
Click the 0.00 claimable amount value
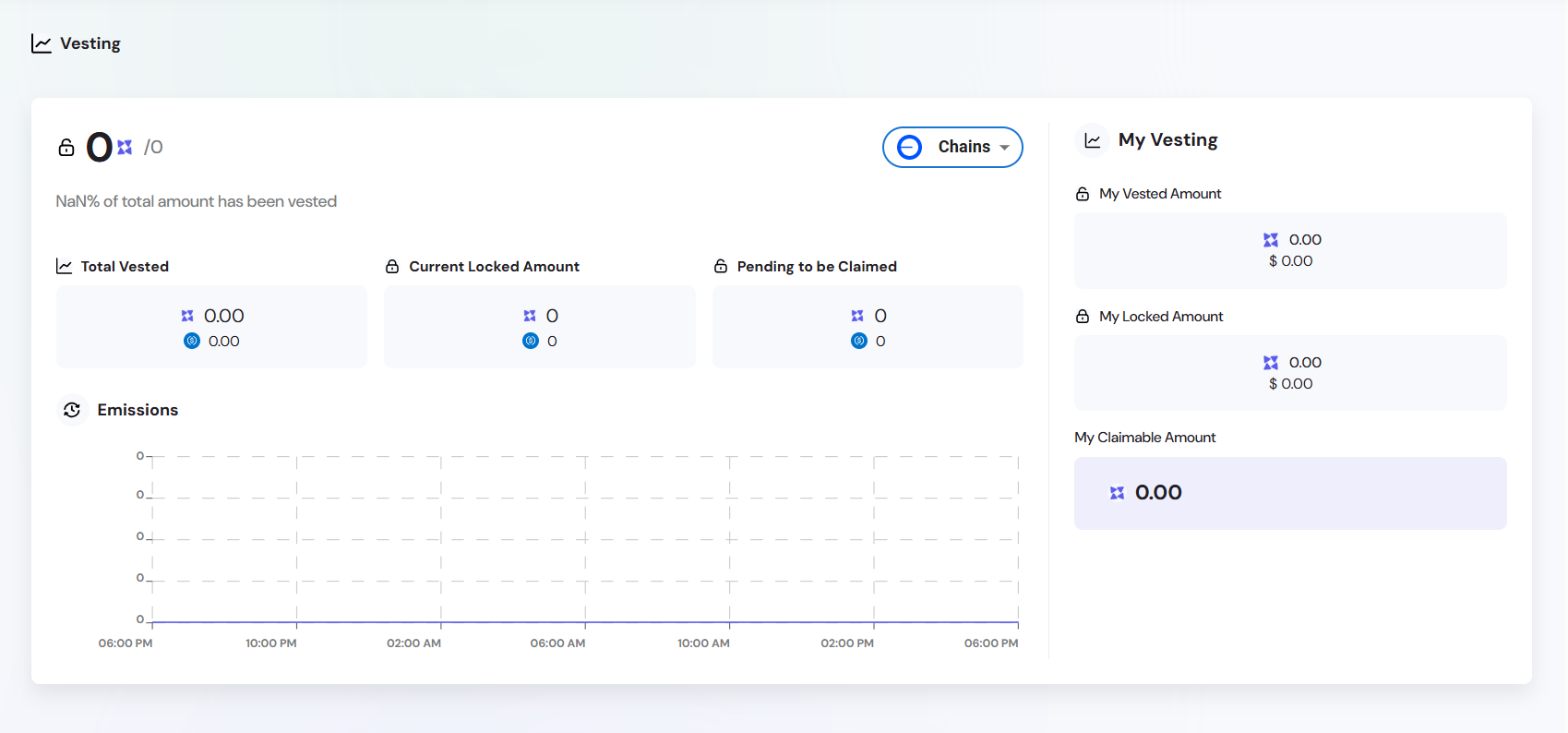1158,493
